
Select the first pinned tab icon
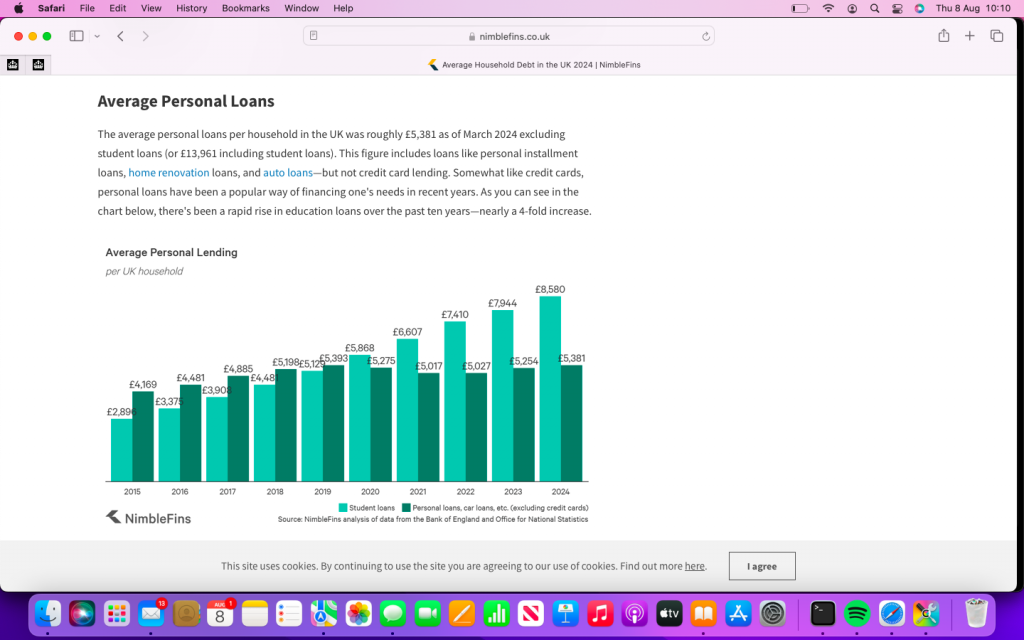(13, 65)
